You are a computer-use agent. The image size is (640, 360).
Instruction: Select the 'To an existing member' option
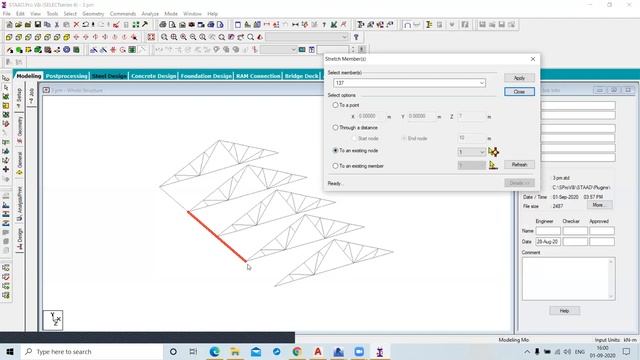point(335,166)
